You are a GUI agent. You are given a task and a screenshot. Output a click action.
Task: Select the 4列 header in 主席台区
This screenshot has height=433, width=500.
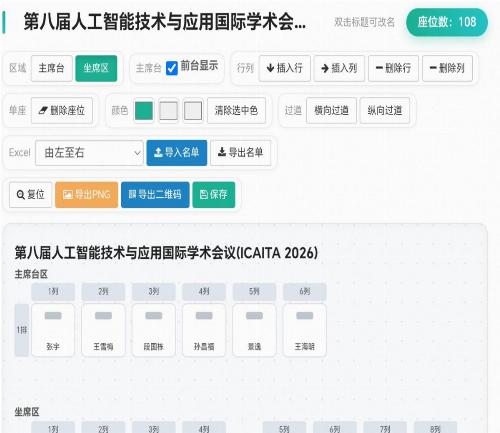coord(204,292)
